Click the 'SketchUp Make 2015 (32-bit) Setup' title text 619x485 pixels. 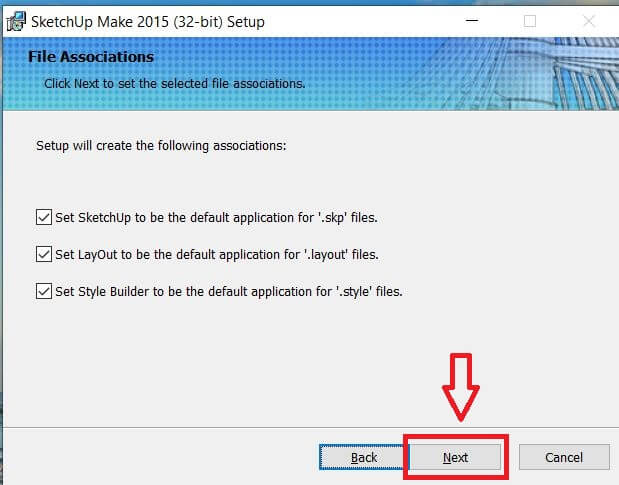click(150, 21)
